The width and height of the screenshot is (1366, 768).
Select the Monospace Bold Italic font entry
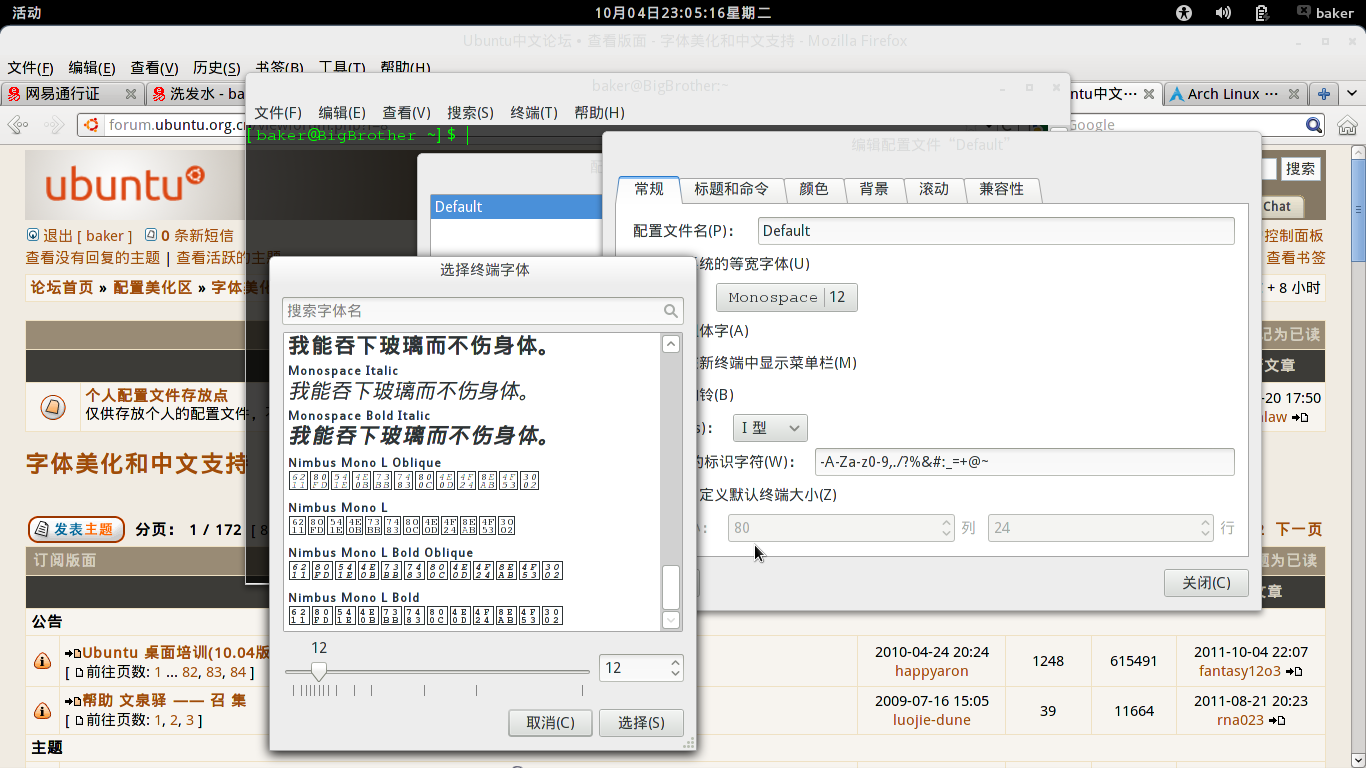coord(472,427)
